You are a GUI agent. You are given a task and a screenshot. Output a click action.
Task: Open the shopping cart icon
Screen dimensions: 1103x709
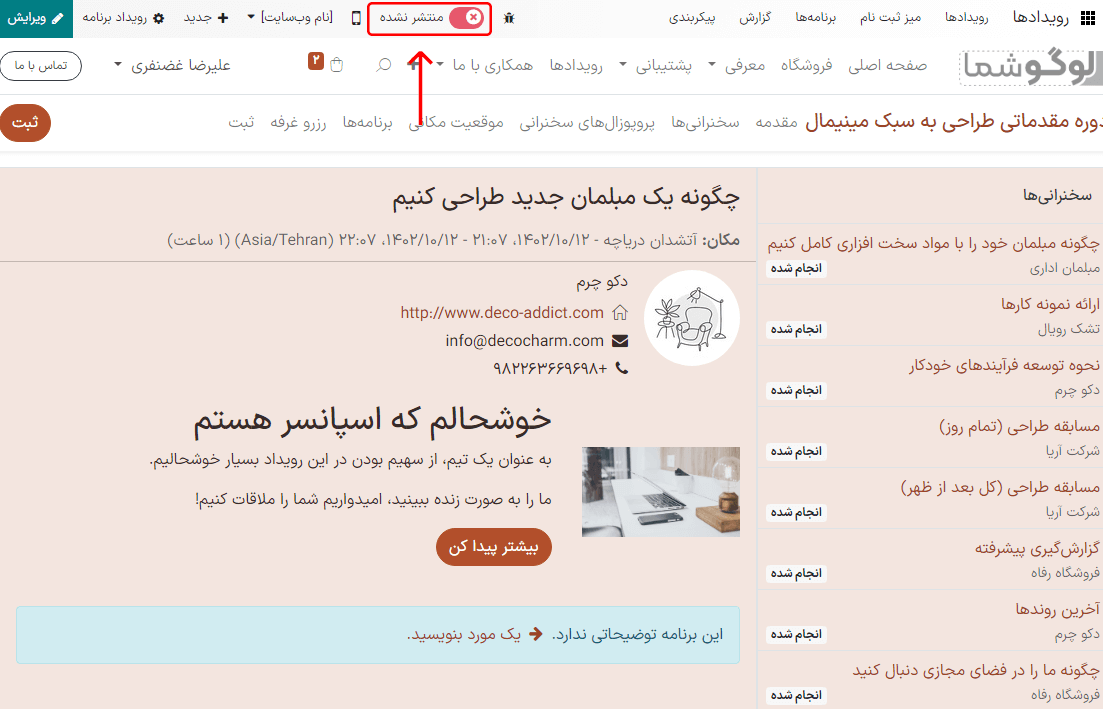point(336,65)
